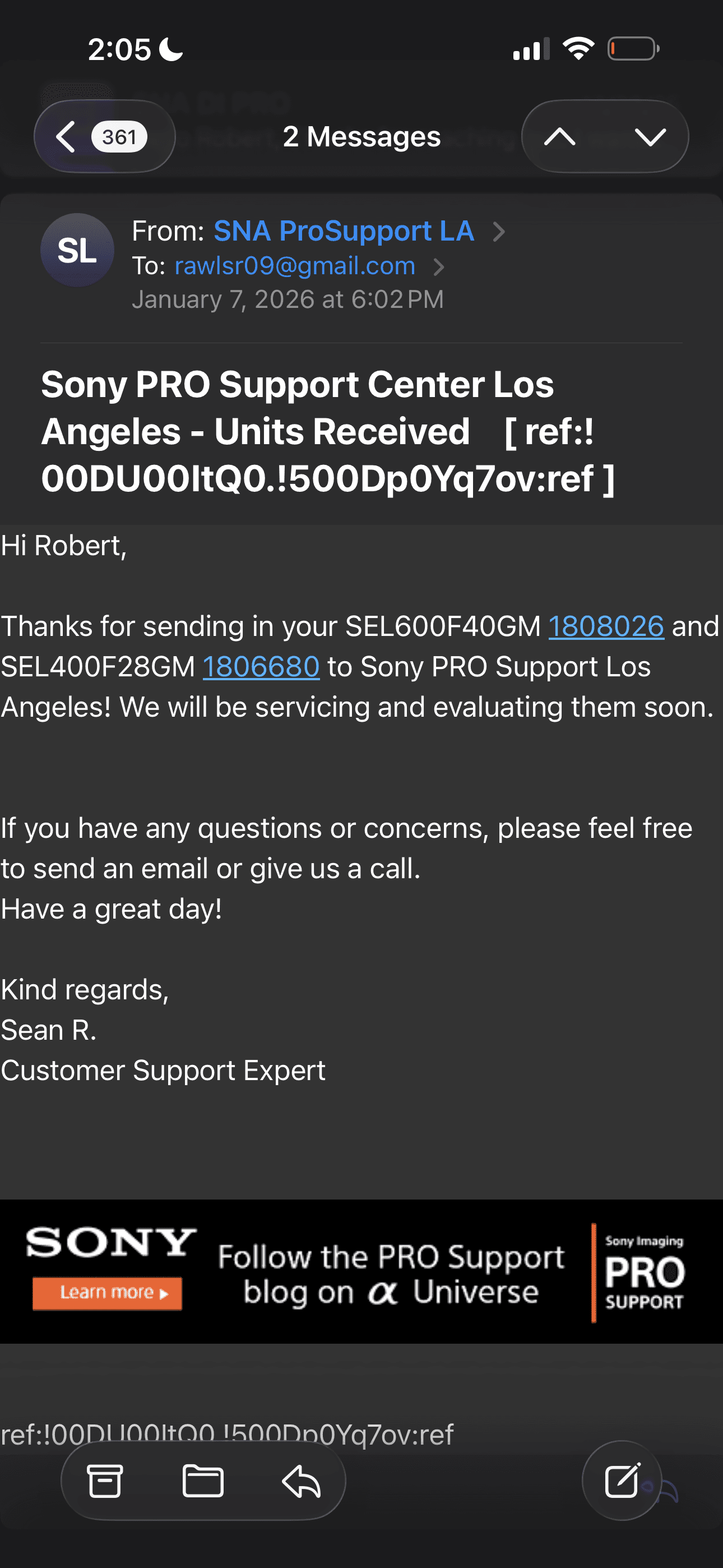The width and height of the screenshot is (723, 1568).
Task: Expand sender details chevron beside SNA ProSupport LA
Action: coord(499,231)
